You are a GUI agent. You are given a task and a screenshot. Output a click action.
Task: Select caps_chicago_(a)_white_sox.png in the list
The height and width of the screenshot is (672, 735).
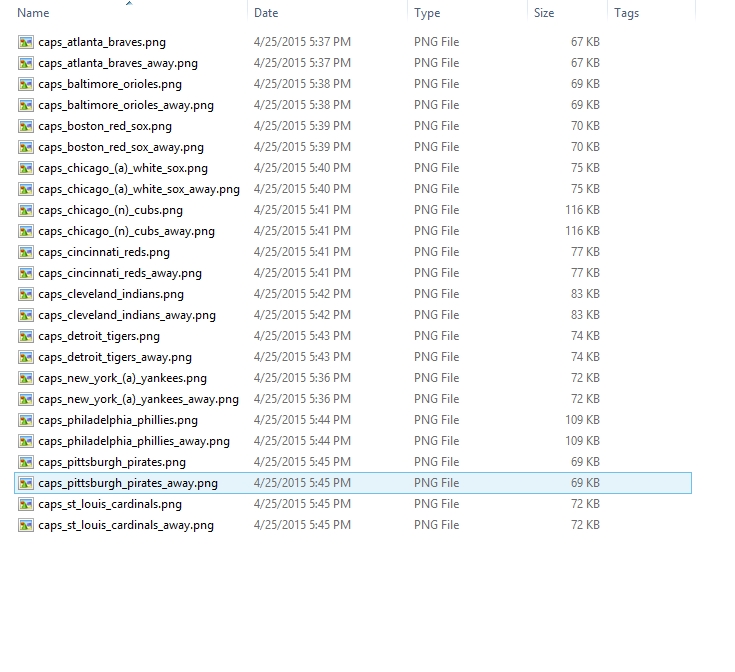click(123, 168)
